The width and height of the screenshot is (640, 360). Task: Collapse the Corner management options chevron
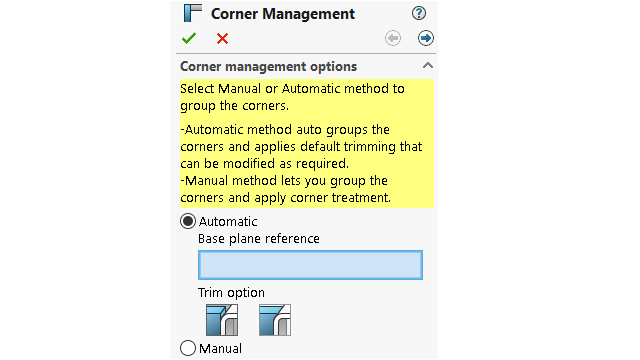coord(428,65)
